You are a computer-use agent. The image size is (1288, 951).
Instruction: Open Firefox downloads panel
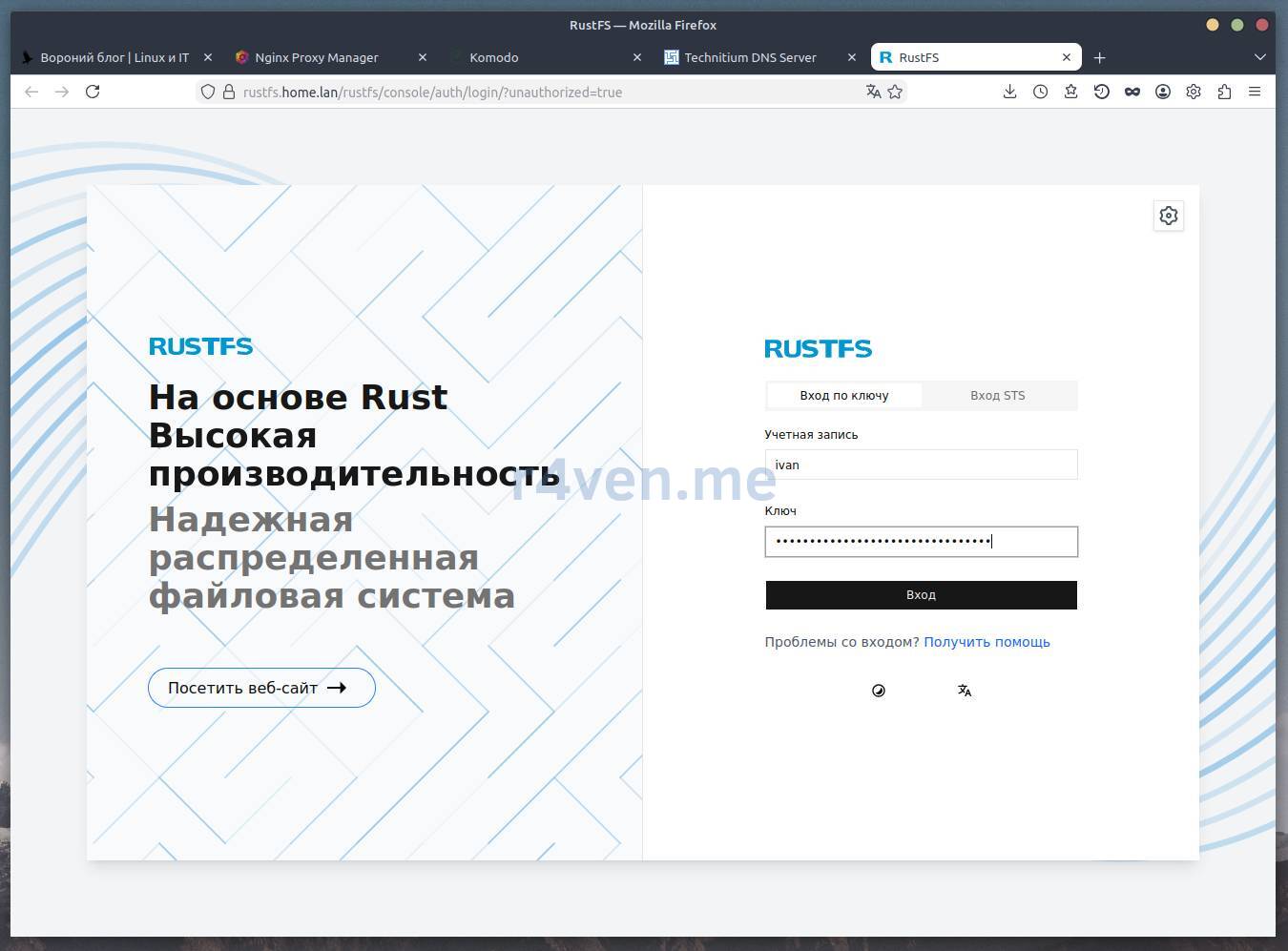click(x=1009, y=92)
